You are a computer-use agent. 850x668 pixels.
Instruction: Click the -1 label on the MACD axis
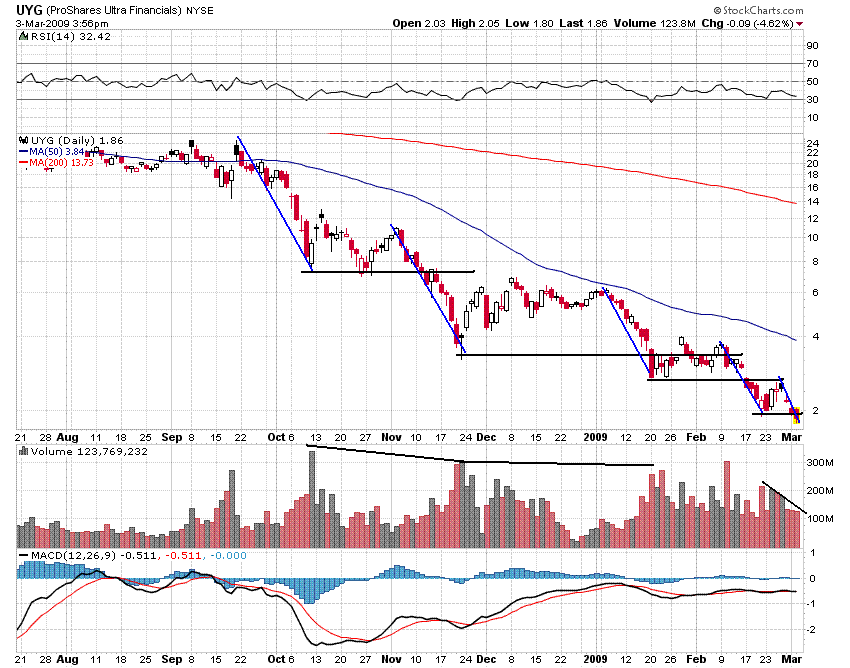[812, 604]
